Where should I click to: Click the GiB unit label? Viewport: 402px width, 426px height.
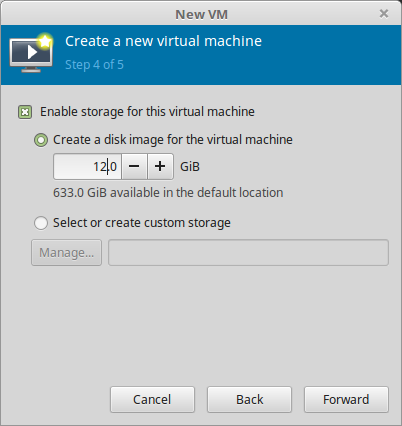click(x=190, y=167)
